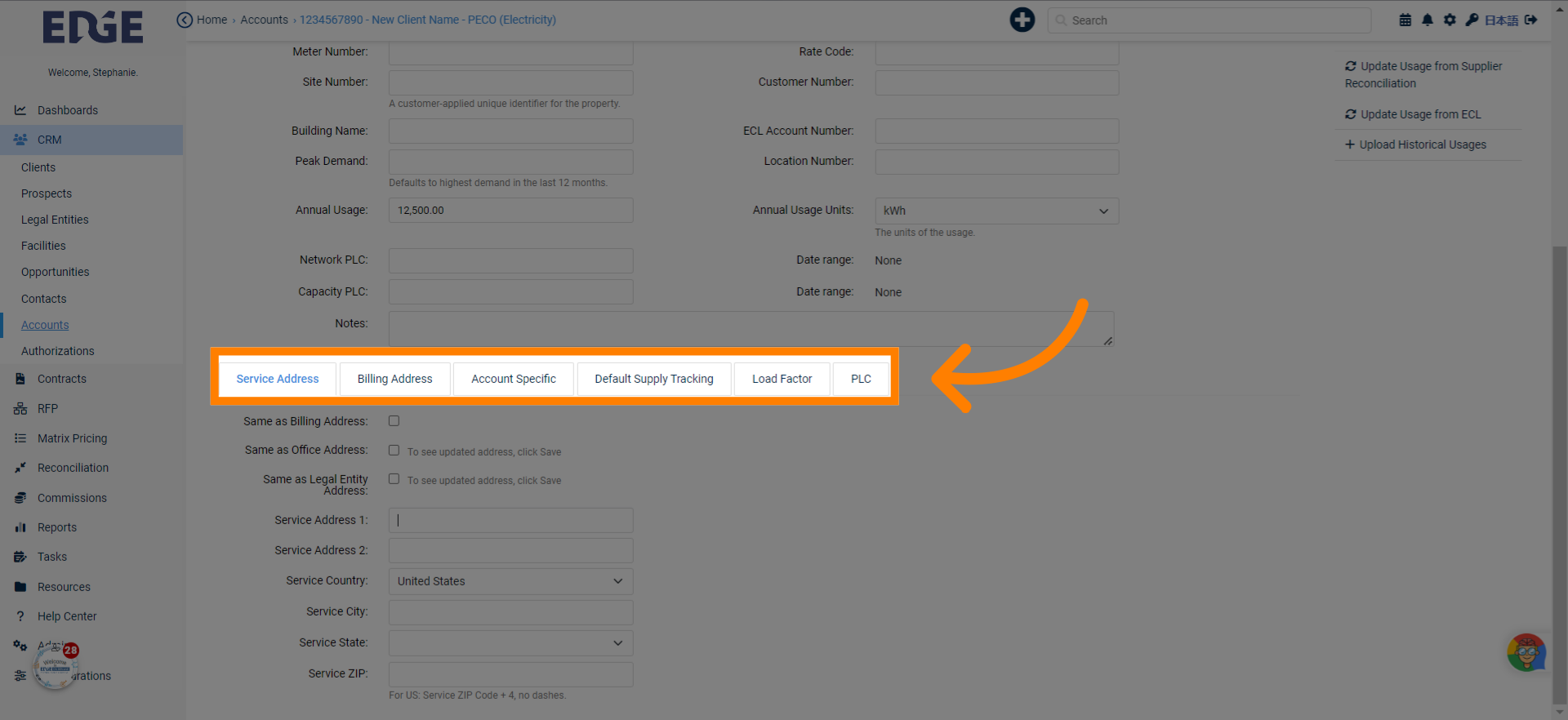Click the Service City field

pyautogui.click(x=510, y=612)
